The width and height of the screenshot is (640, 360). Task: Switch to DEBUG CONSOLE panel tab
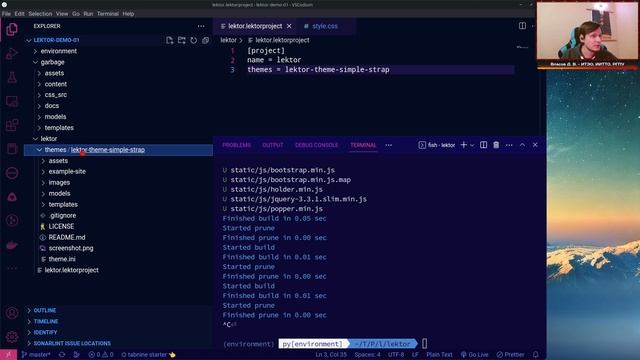(x=316, y=145)
